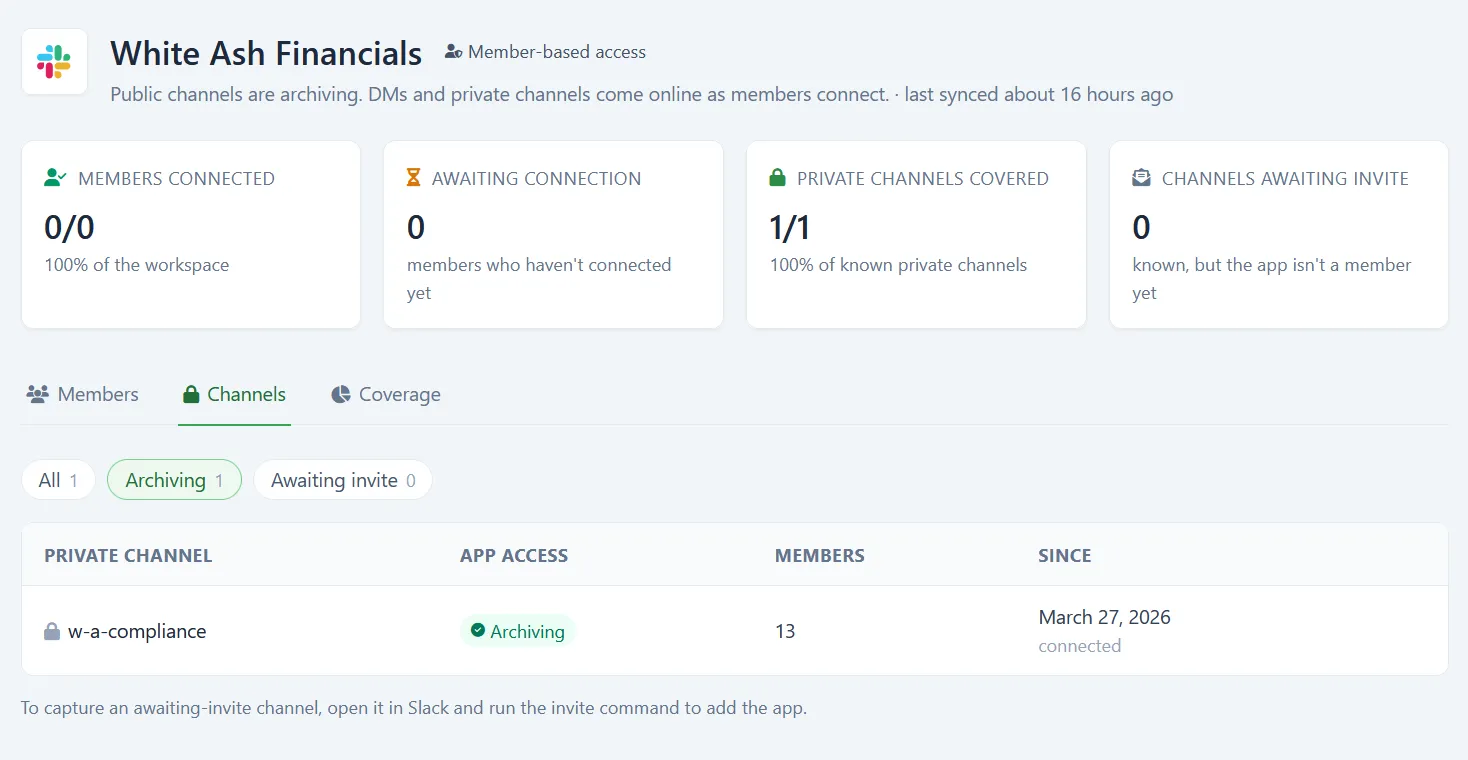Click the last synced status text
This screenshot has height=760, width=1468.
tap(1039, 95)
